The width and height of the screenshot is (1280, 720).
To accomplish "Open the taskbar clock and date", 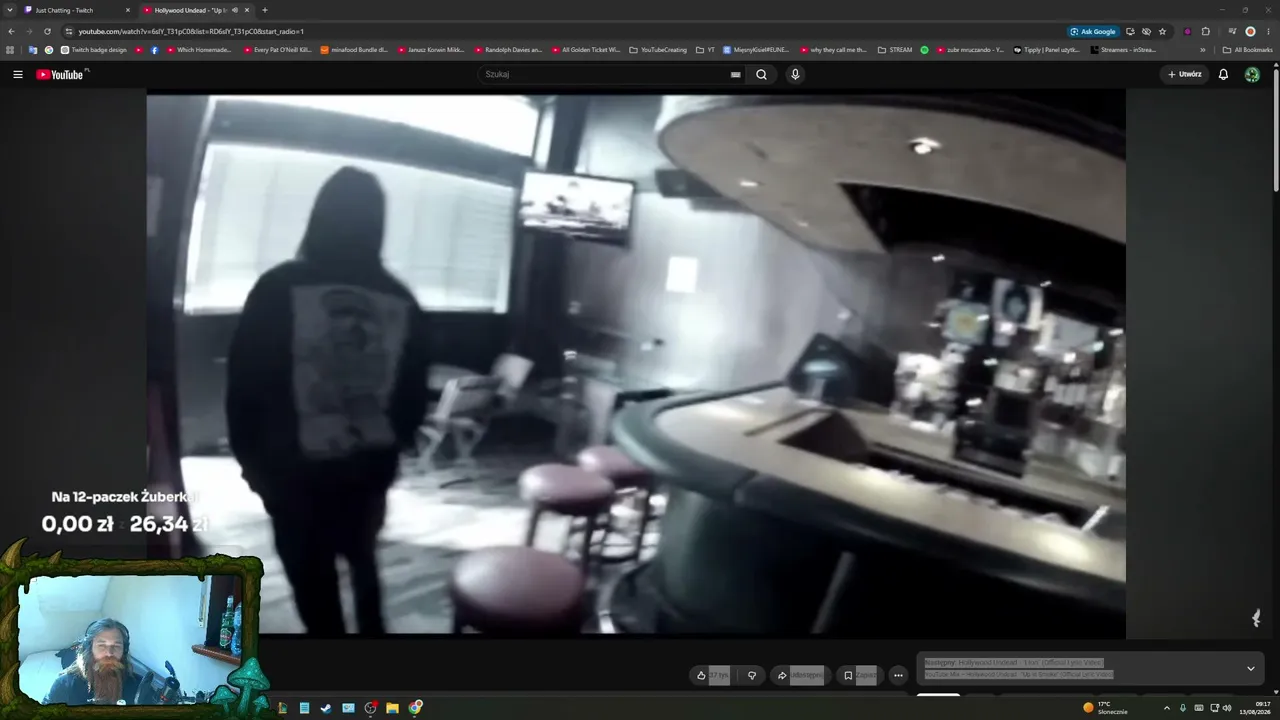I will (x=1255, y=708).
